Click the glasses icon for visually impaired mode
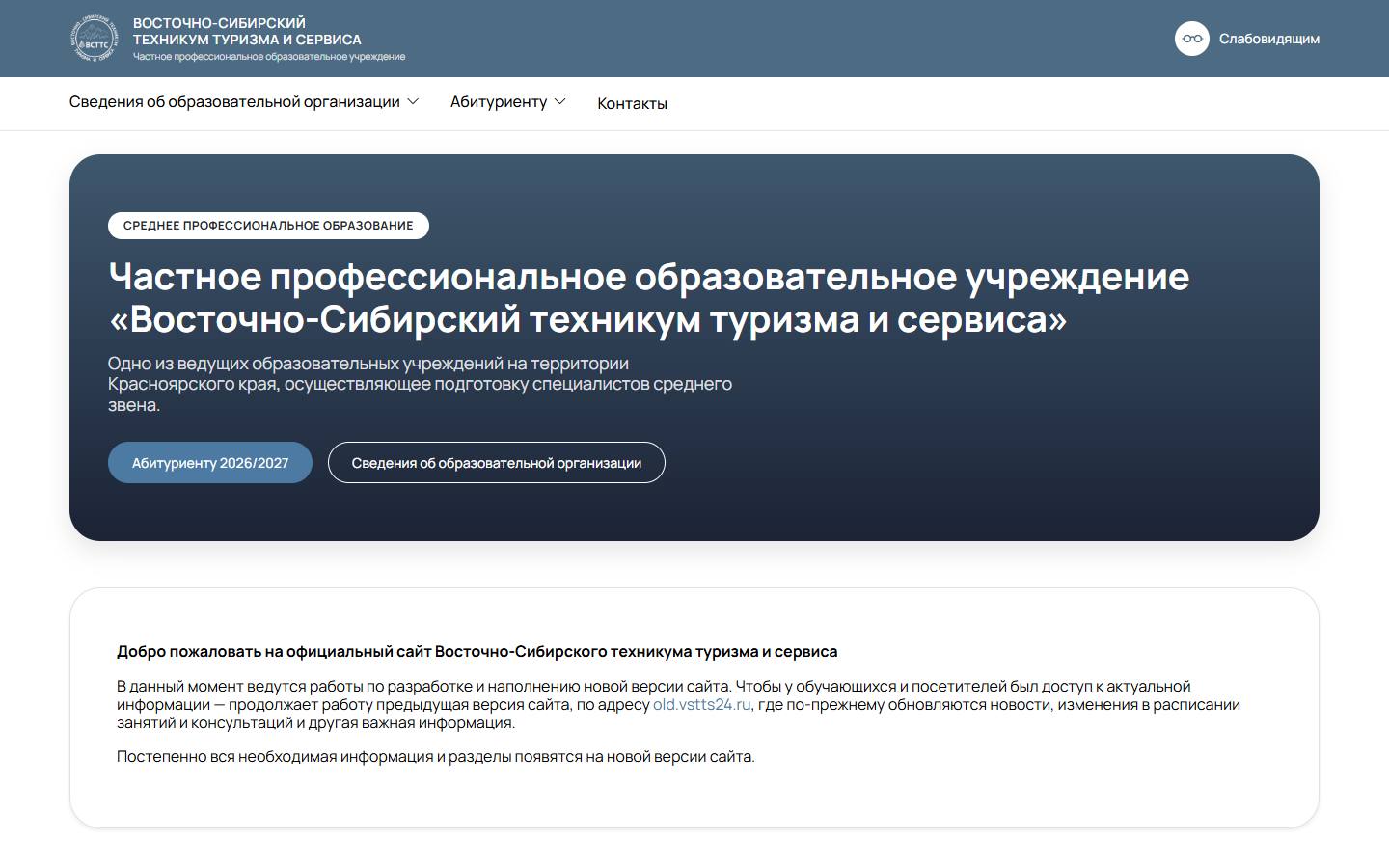This screenshot has height=868, width=1389. 1192,39
